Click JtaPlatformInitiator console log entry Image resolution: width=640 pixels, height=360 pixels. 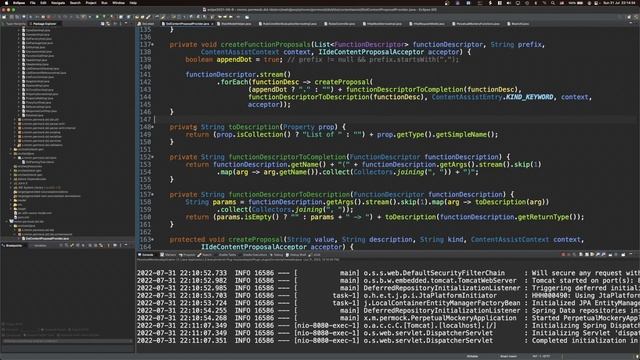[430, 296]
